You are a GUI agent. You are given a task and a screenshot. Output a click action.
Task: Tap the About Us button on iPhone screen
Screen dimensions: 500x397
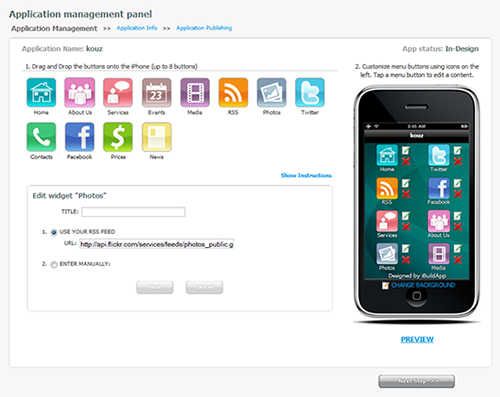tap(439, 221)
